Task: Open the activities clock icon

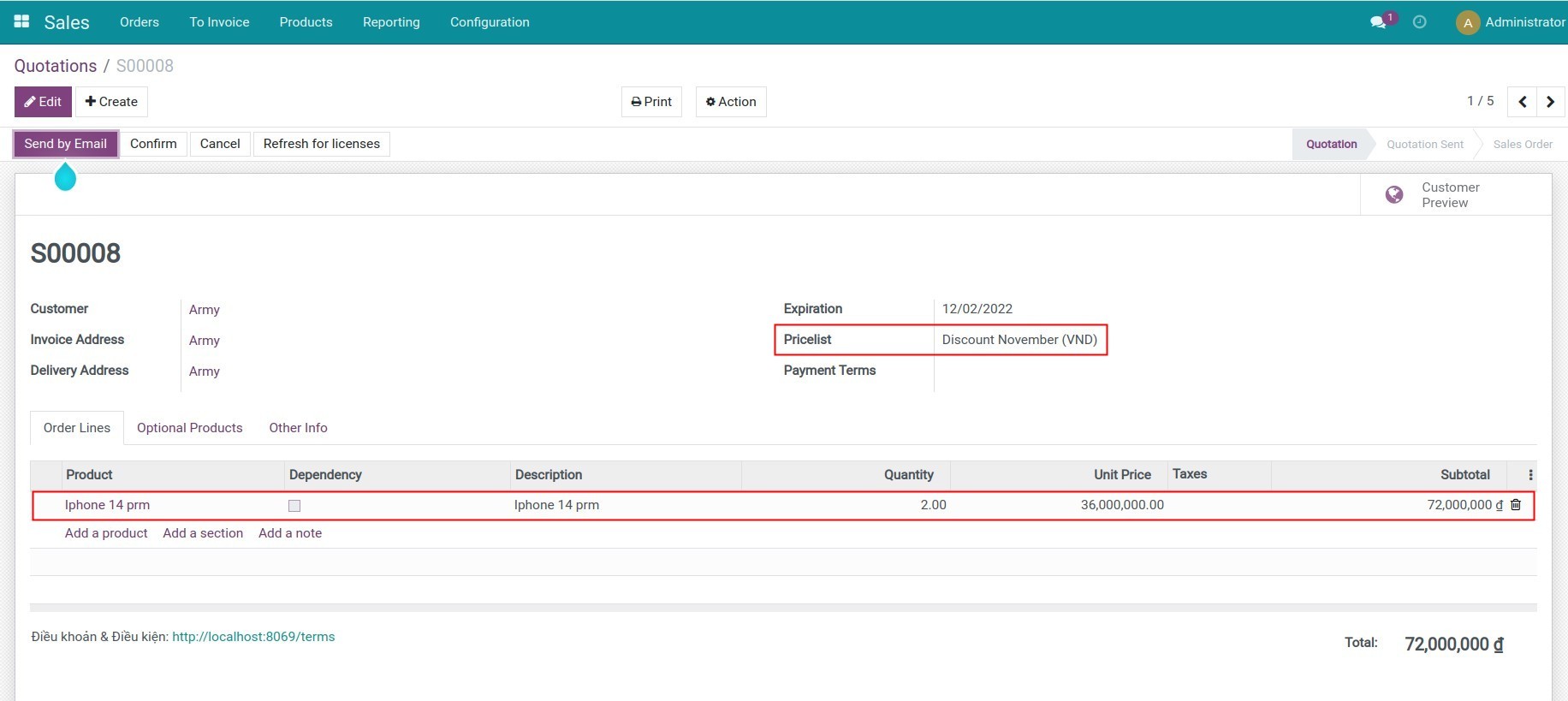Action: pos(1419,22)
